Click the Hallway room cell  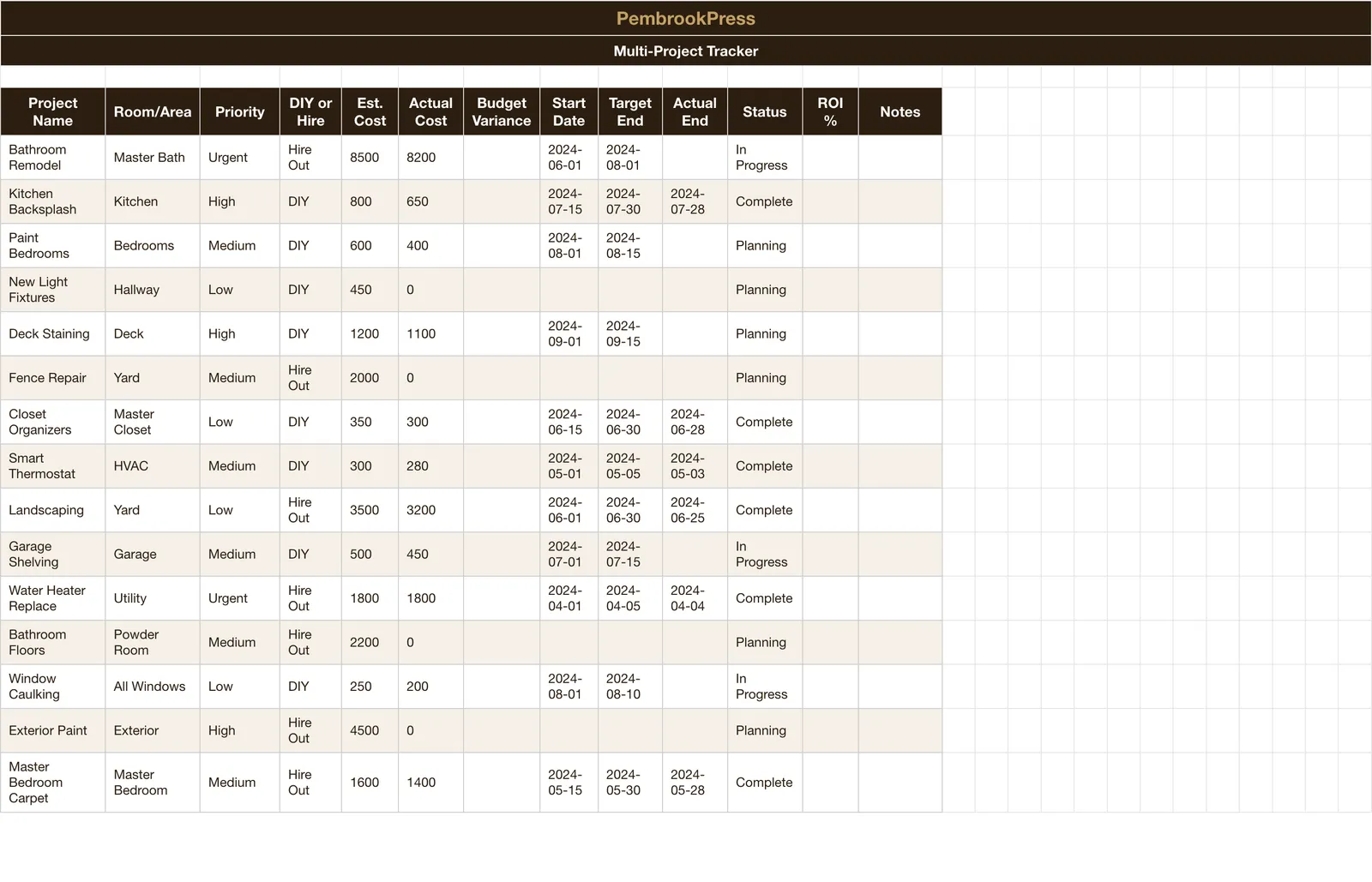[x=153, y=290]
